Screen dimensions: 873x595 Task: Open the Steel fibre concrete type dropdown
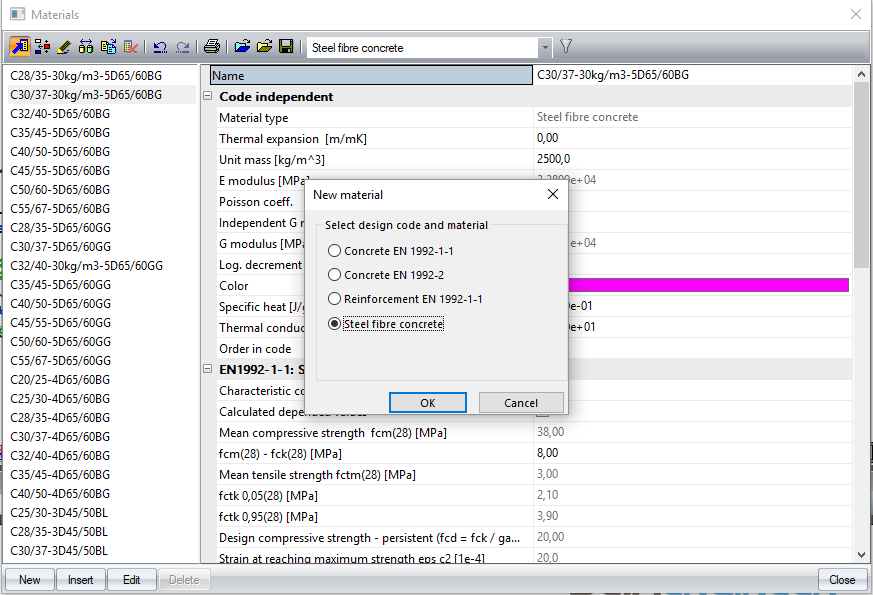(x=545, y=47)
